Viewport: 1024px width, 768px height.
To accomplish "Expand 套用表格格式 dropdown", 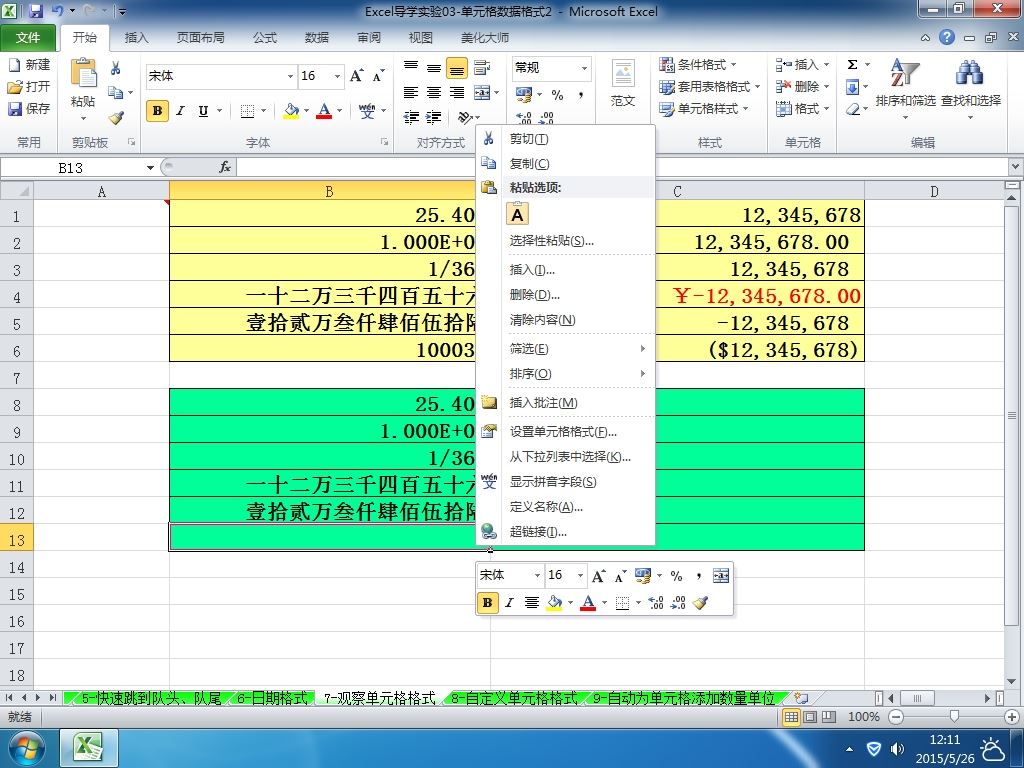I will 757,86.
